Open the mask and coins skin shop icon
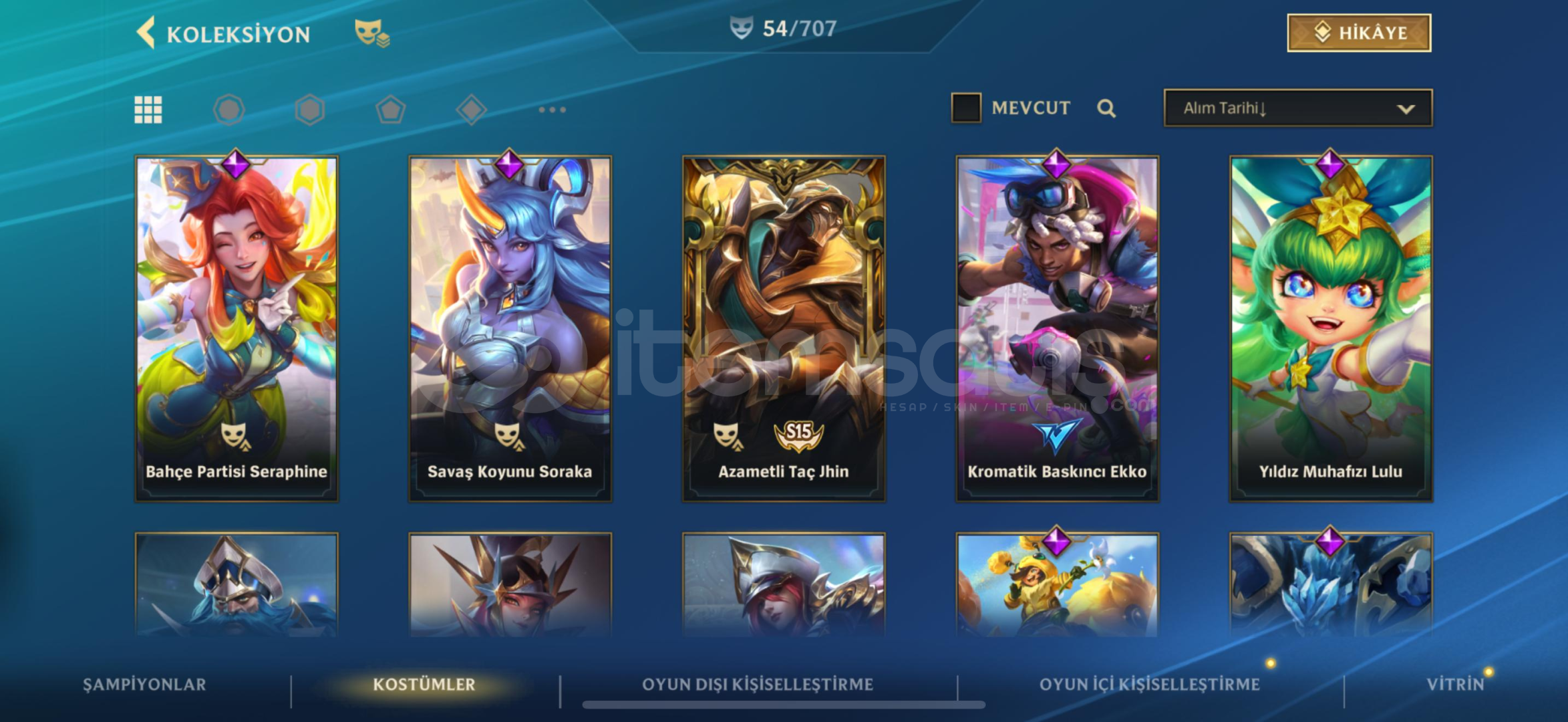Viewport: 1568px width, 722px height. [x=372, y=33]
